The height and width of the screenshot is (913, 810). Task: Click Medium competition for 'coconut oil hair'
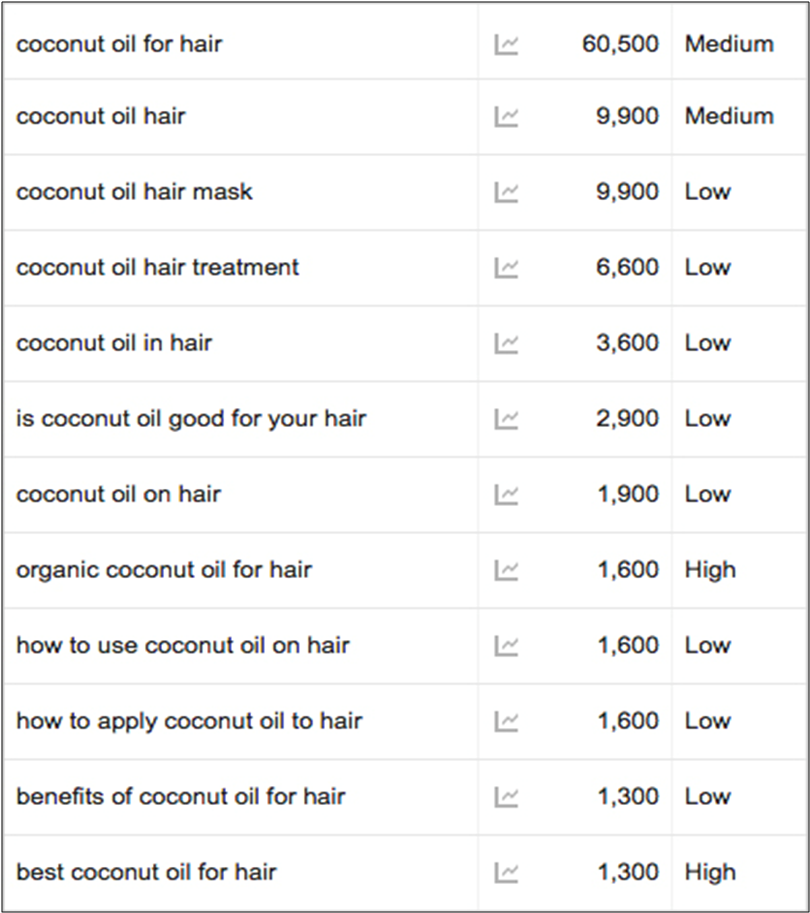[729, 116]
